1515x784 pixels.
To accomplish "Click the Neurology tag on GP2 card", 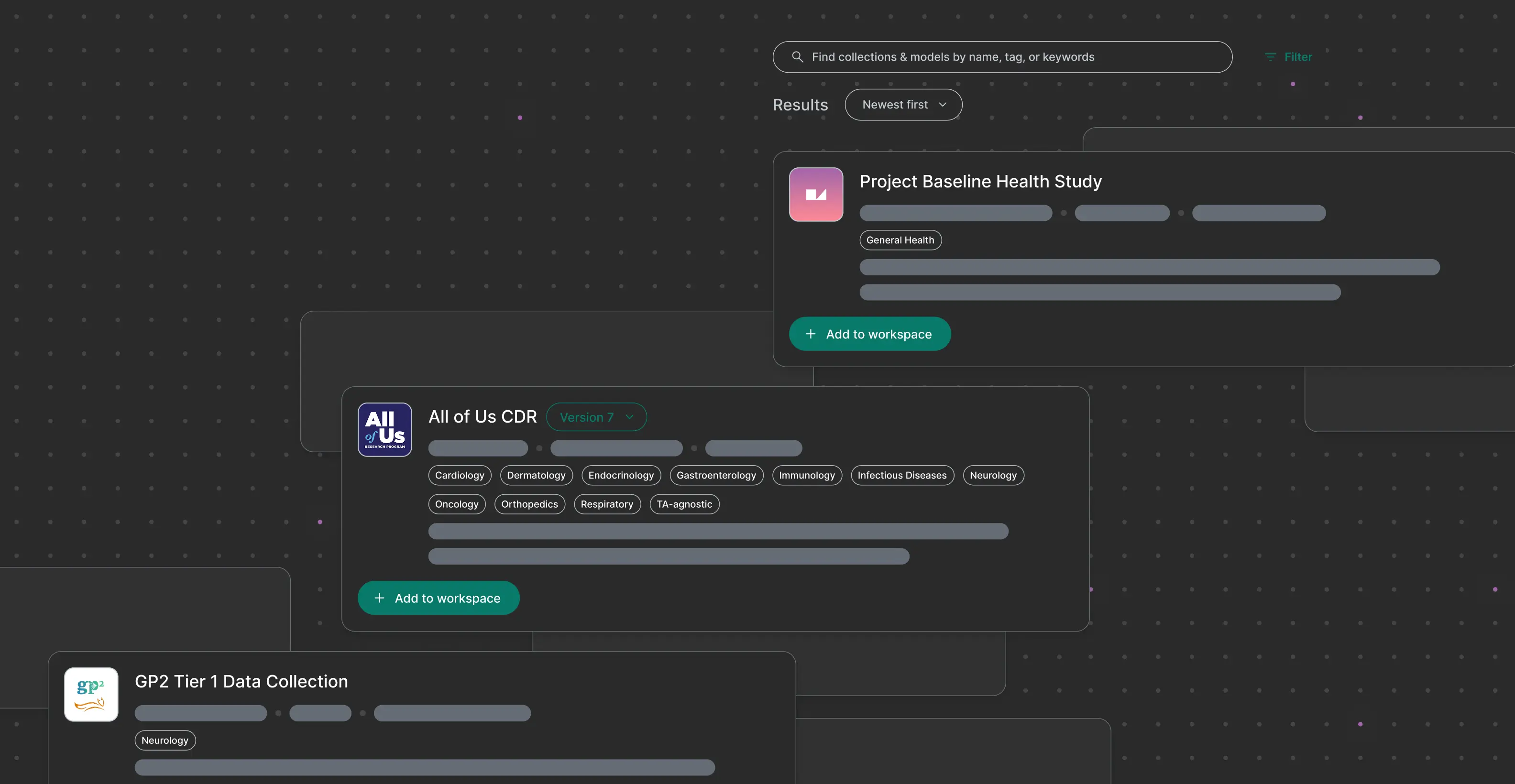I will pos(165,740).
